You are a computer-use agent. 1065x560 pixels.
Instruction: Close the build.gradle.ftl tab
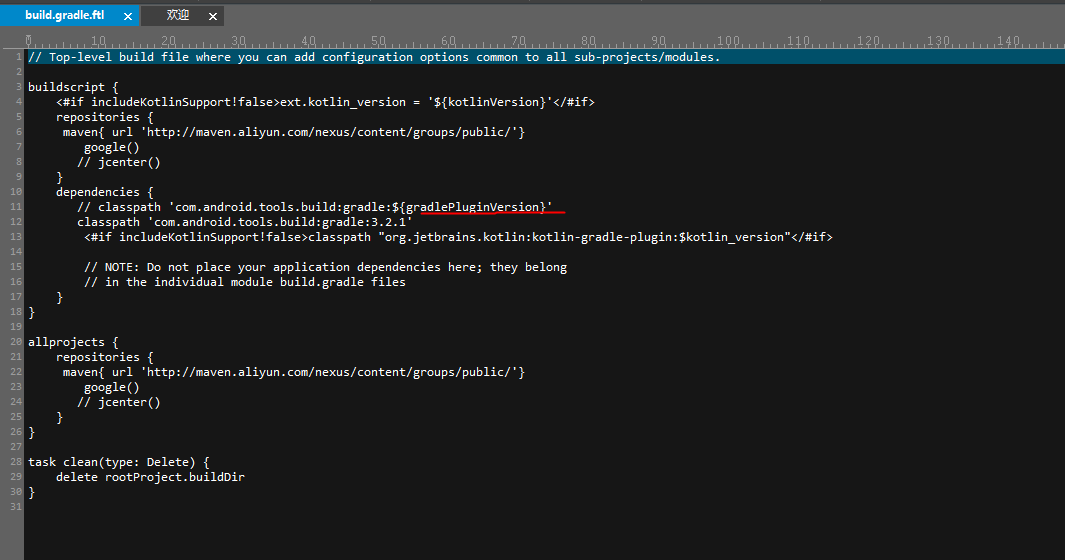coord(128,16)
